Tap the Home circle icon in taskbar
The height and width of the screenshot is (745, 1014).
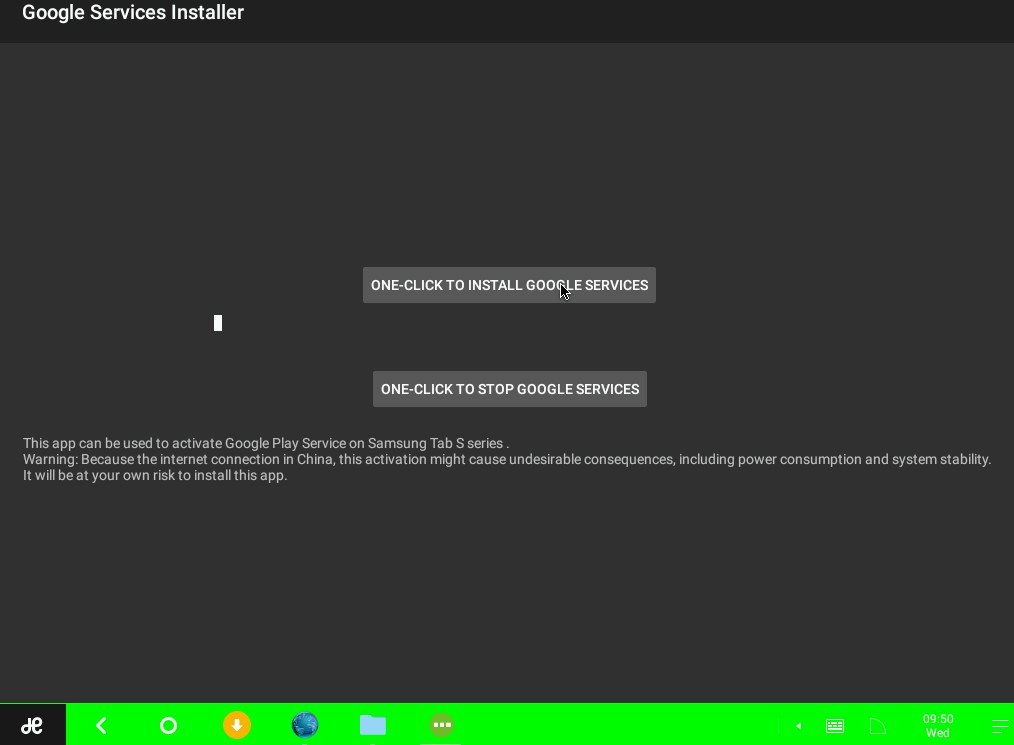tap(168, 725)
